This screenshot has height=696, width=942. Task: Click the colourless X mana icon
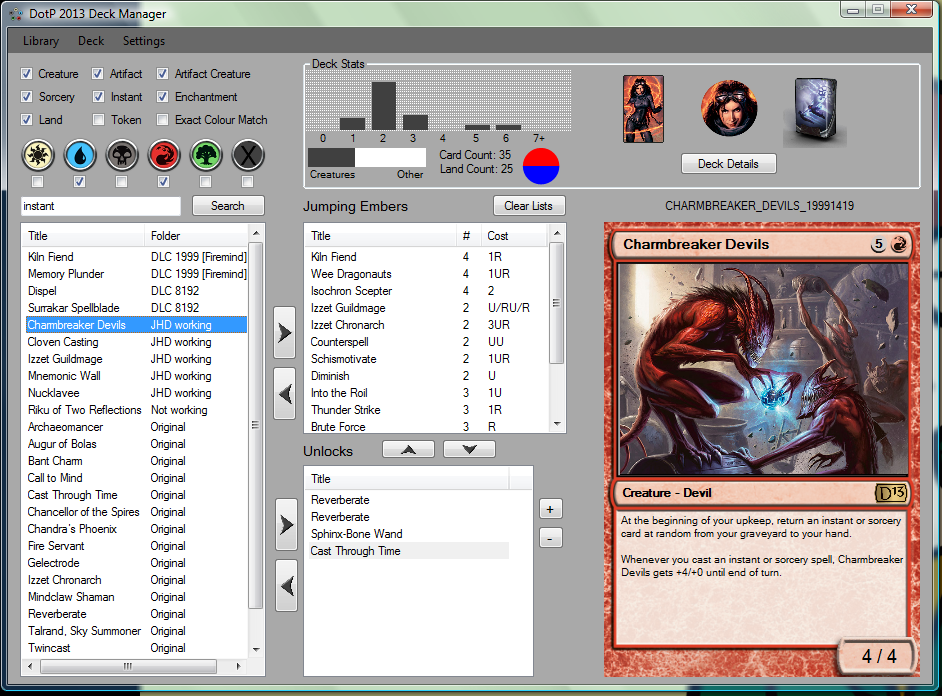(x=247, y=155)
